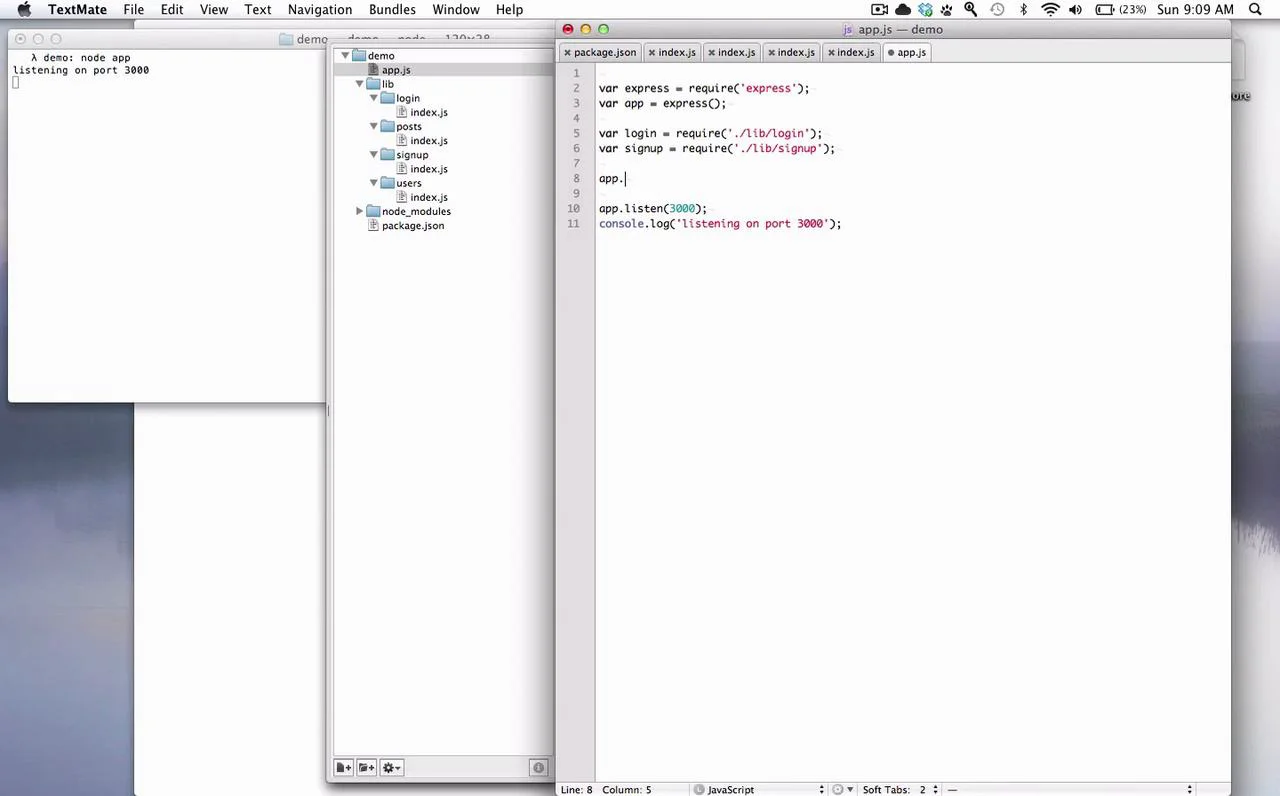
Task: Open the Apple menu
Action: pos(24,9)
